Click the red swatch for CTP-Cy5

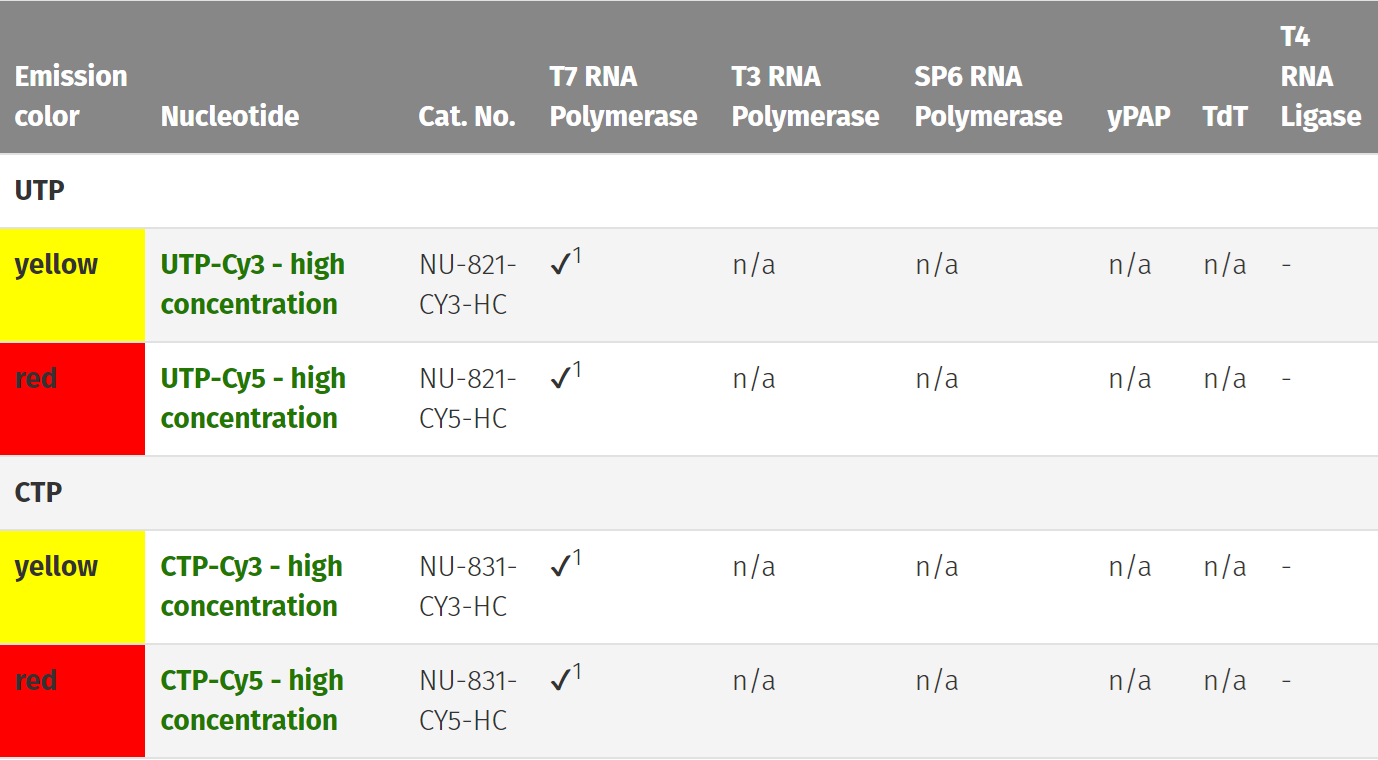click(72, 701)
